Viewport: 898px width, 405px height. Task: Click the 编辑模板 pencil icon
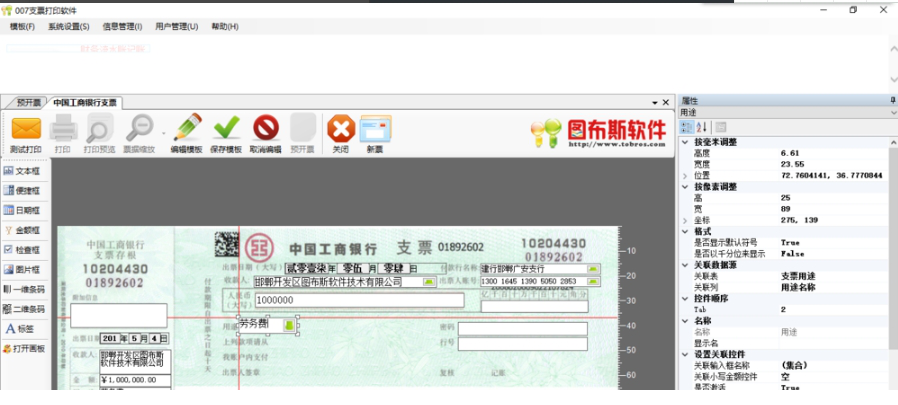187,127
